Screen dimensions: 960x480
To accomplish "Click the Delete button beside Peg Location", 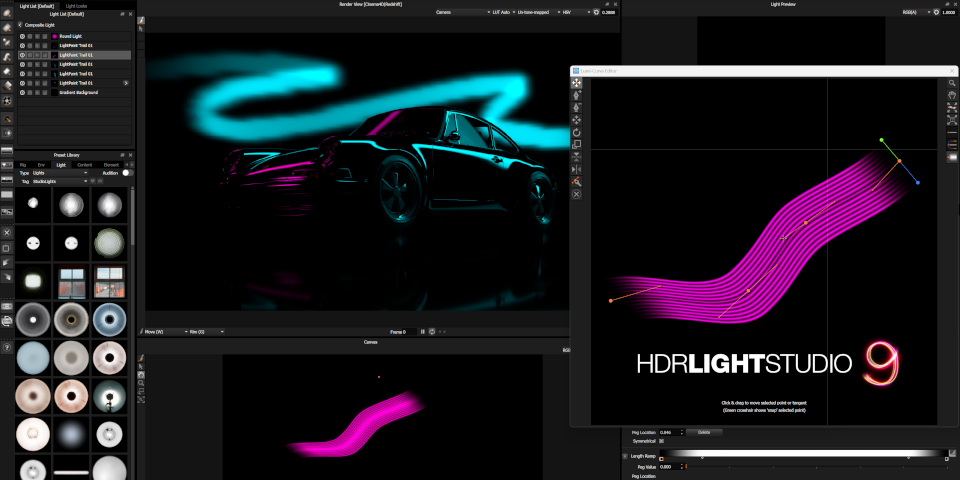I will [x=703, y=432].
